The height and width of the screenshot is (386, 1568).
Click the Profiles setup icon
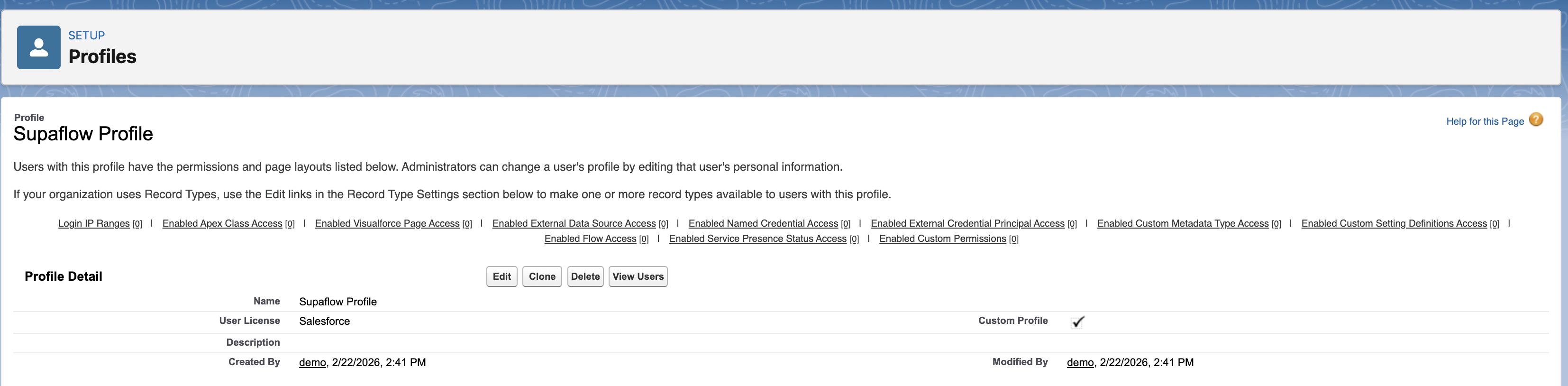[x=38, y=47]
